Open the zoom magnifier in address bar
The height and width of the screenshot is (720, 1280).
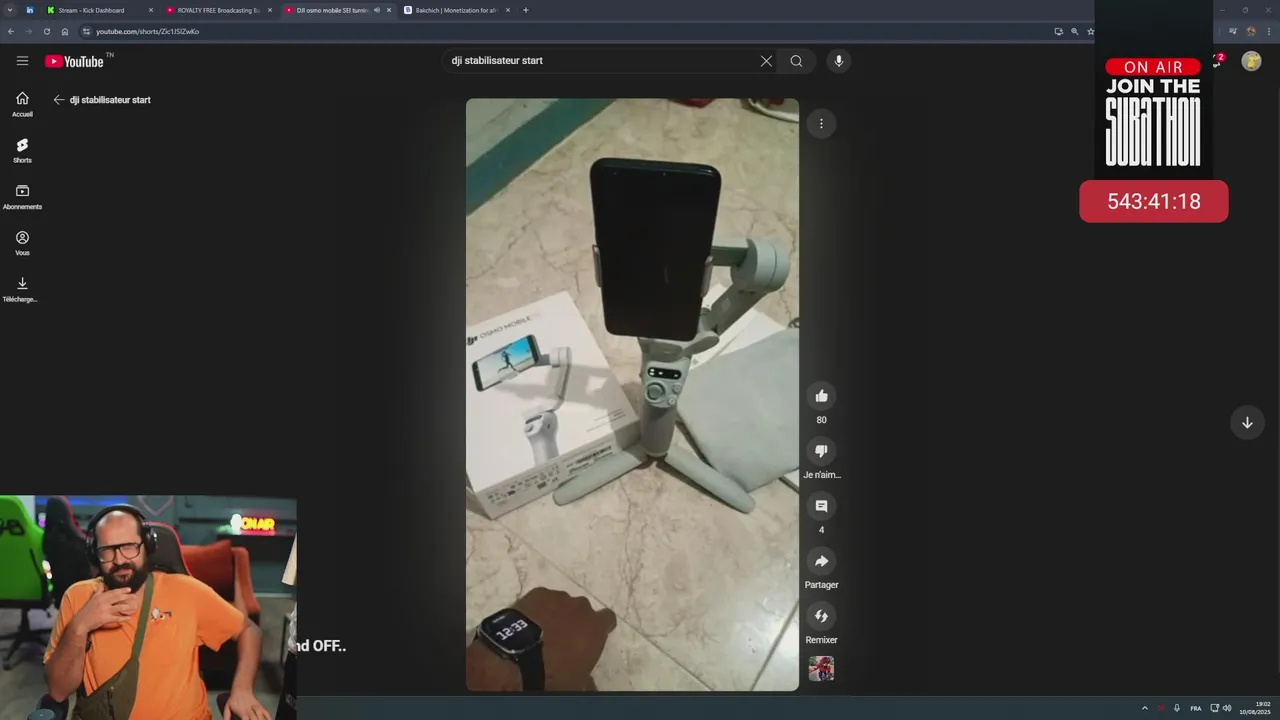[x=1075, y=31]
